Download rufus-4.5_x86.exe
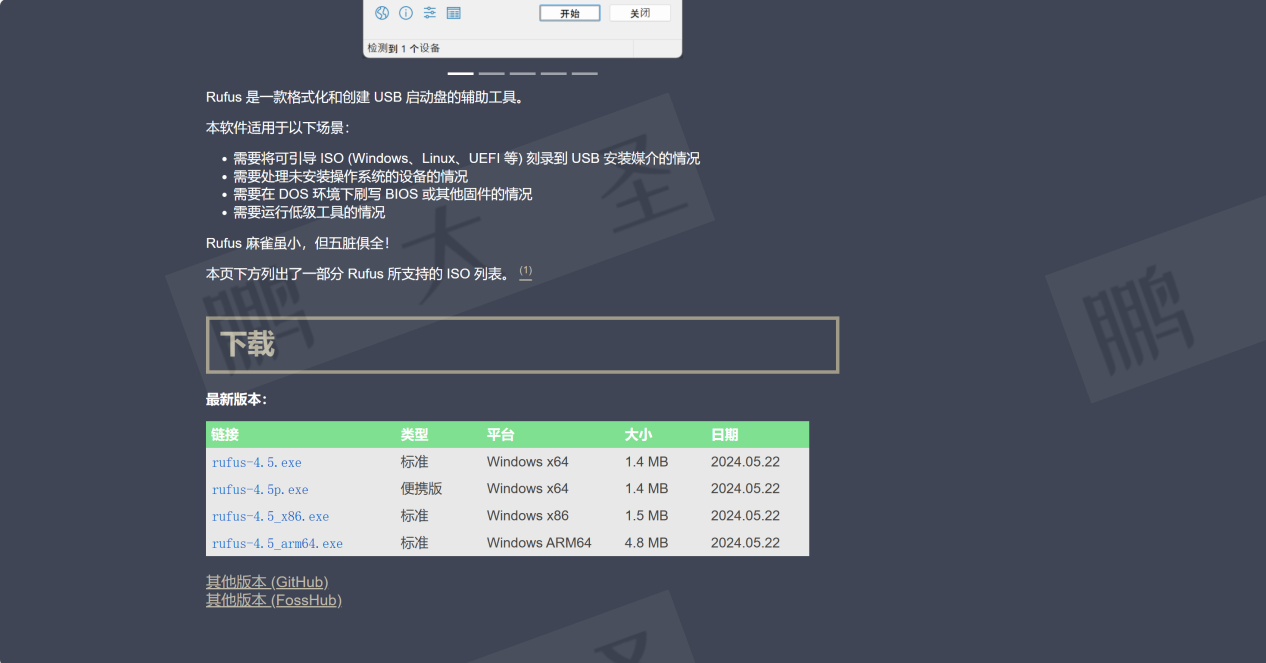The width and height of the screenshot is (1266, 663). click(270, 517)
